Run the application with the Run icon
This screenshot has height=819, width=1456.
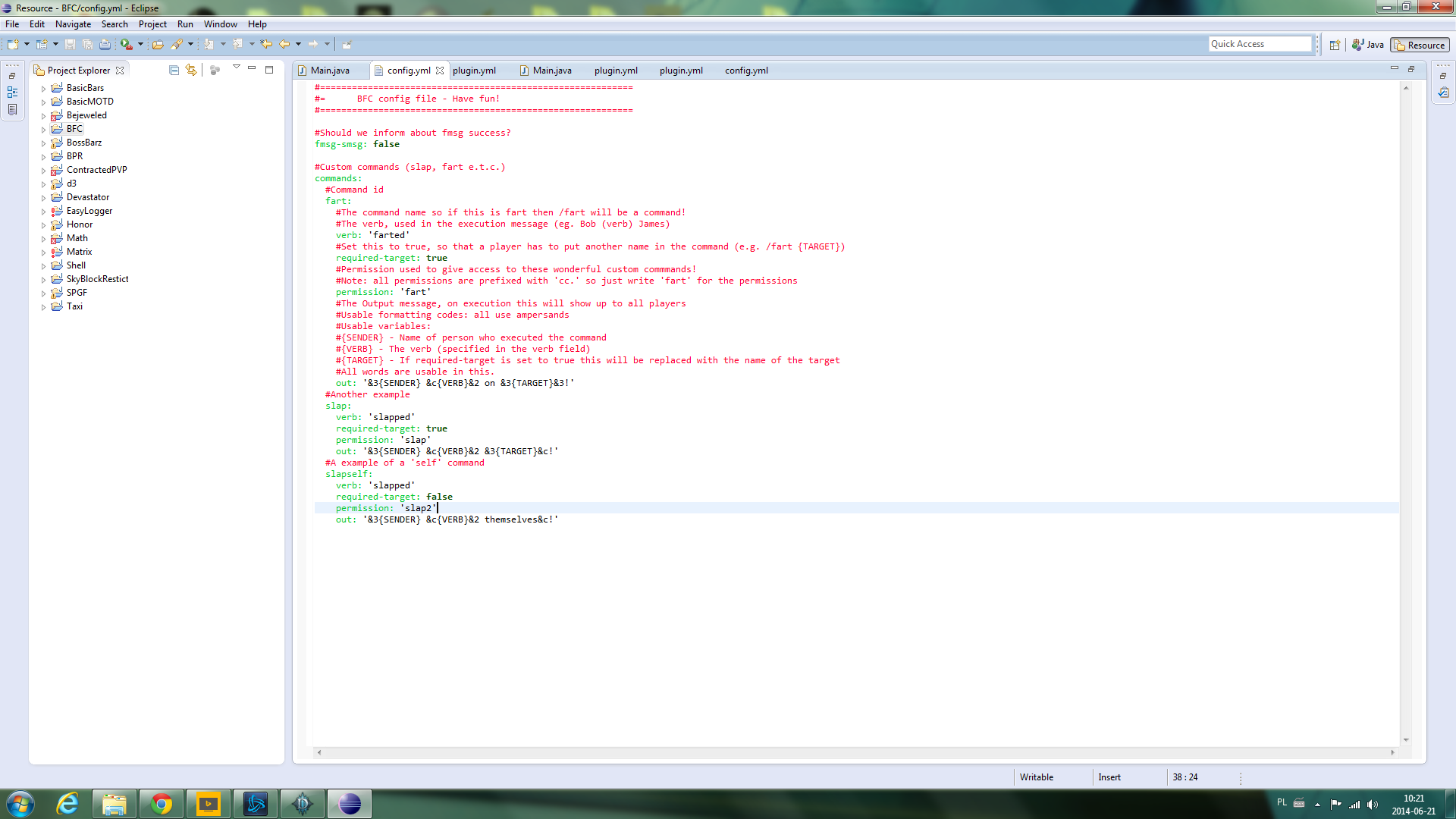click(125, 44)
